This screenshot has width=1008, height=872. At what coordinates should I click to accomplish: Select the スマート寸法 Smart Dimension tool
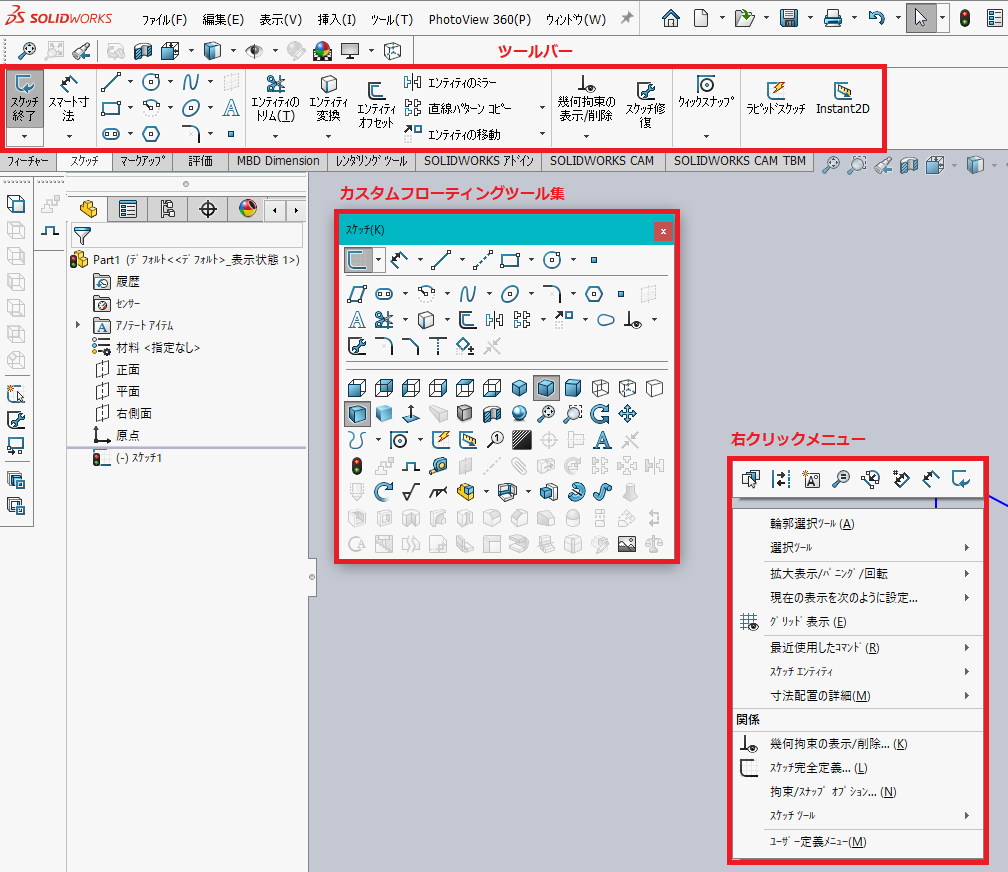click(x=69, y=96)
